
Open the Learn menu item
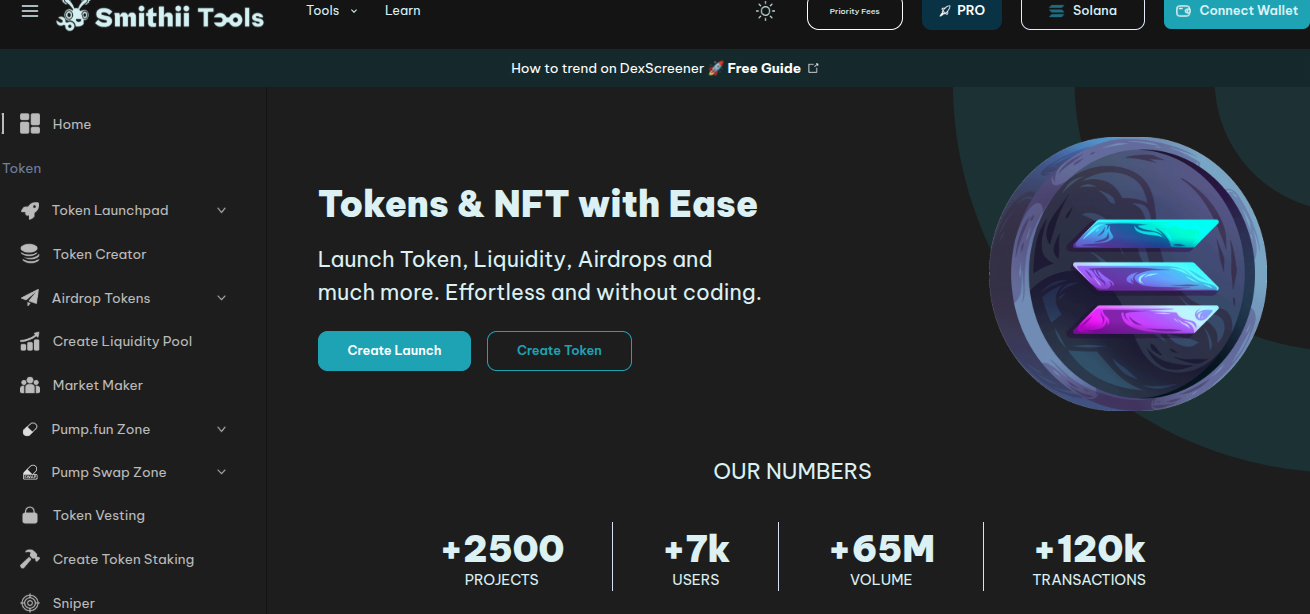[402, 10]
